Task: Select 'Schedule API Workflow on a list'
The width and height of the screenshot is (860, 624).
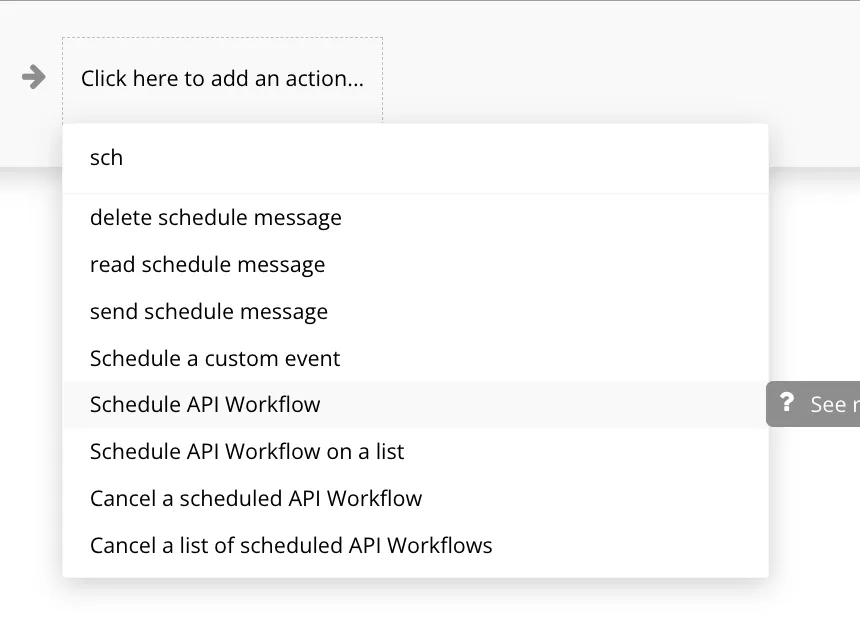Action: point(247,451)
